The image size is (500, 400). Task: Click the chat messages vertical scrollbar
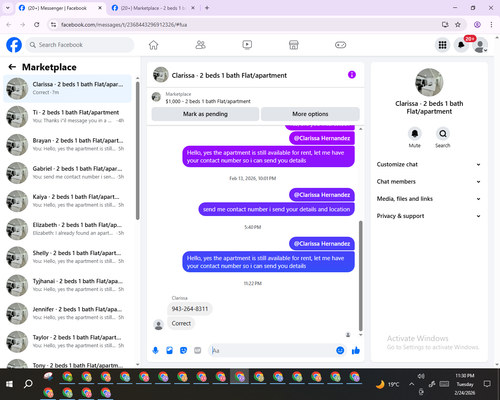click(360, 275)
